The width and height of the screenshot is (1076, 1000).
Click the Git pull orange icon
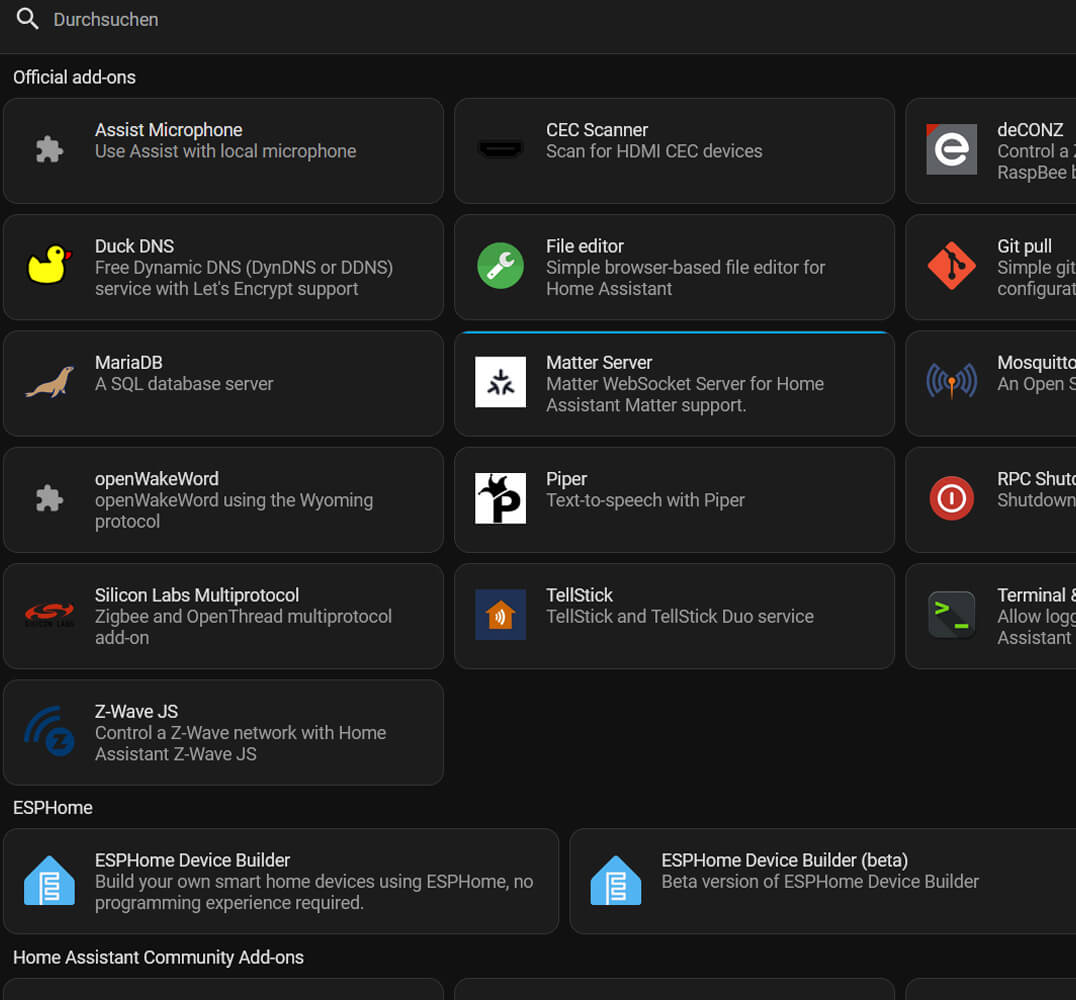(x=951, y=267)
